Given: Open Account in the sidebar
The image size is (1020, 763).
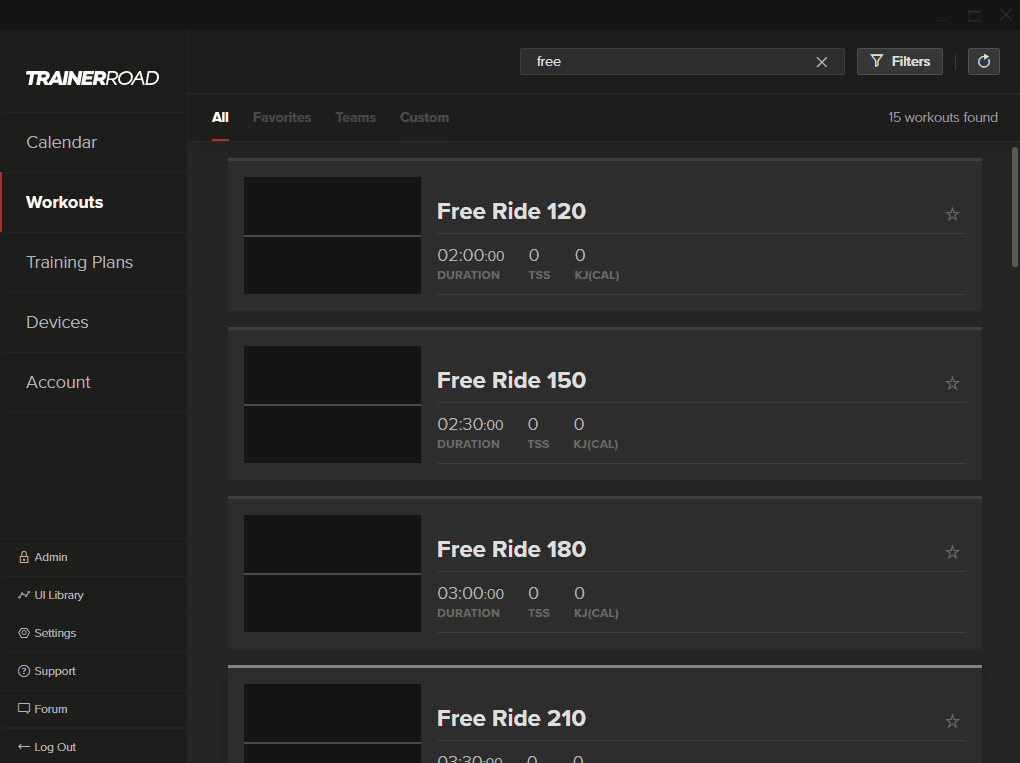Looking at the screenshot, I should [x=94, y=382].
